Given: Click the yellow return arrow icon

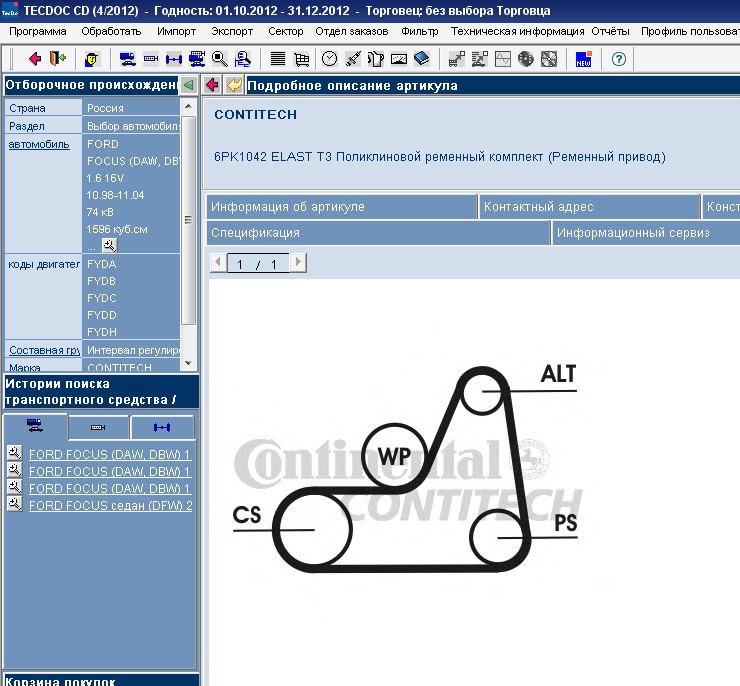Looking at the screenshot, I should (x=234, y=85).
